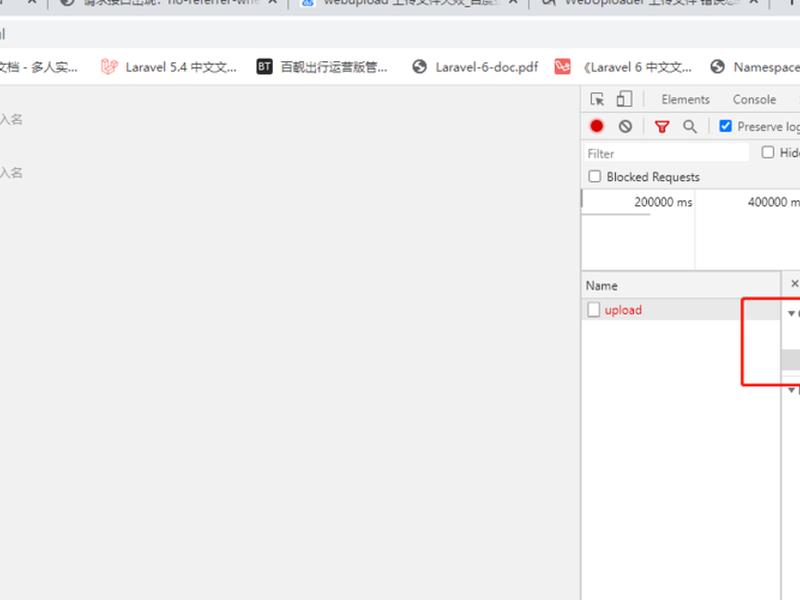
Task: Collapse the second section triangle in details
Action: (x=791, y=390)
